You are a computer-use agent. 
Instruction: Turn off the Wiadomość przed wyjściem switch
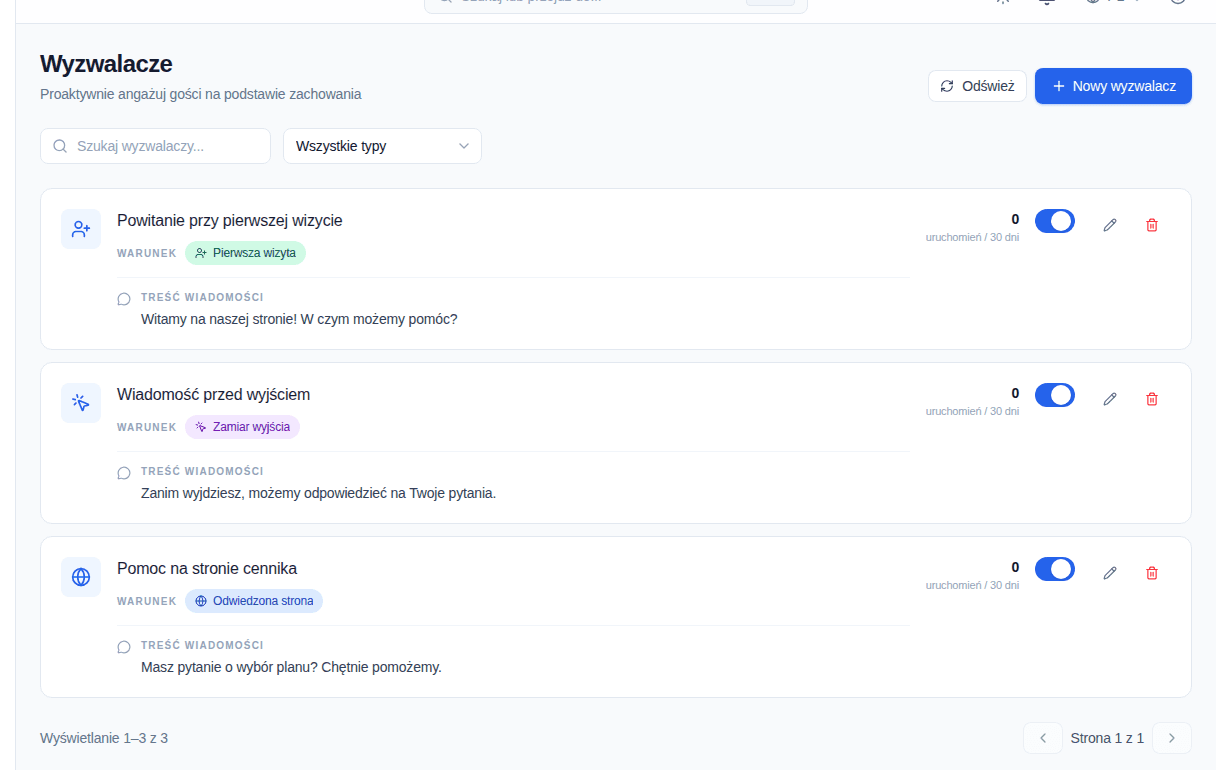1055,395
